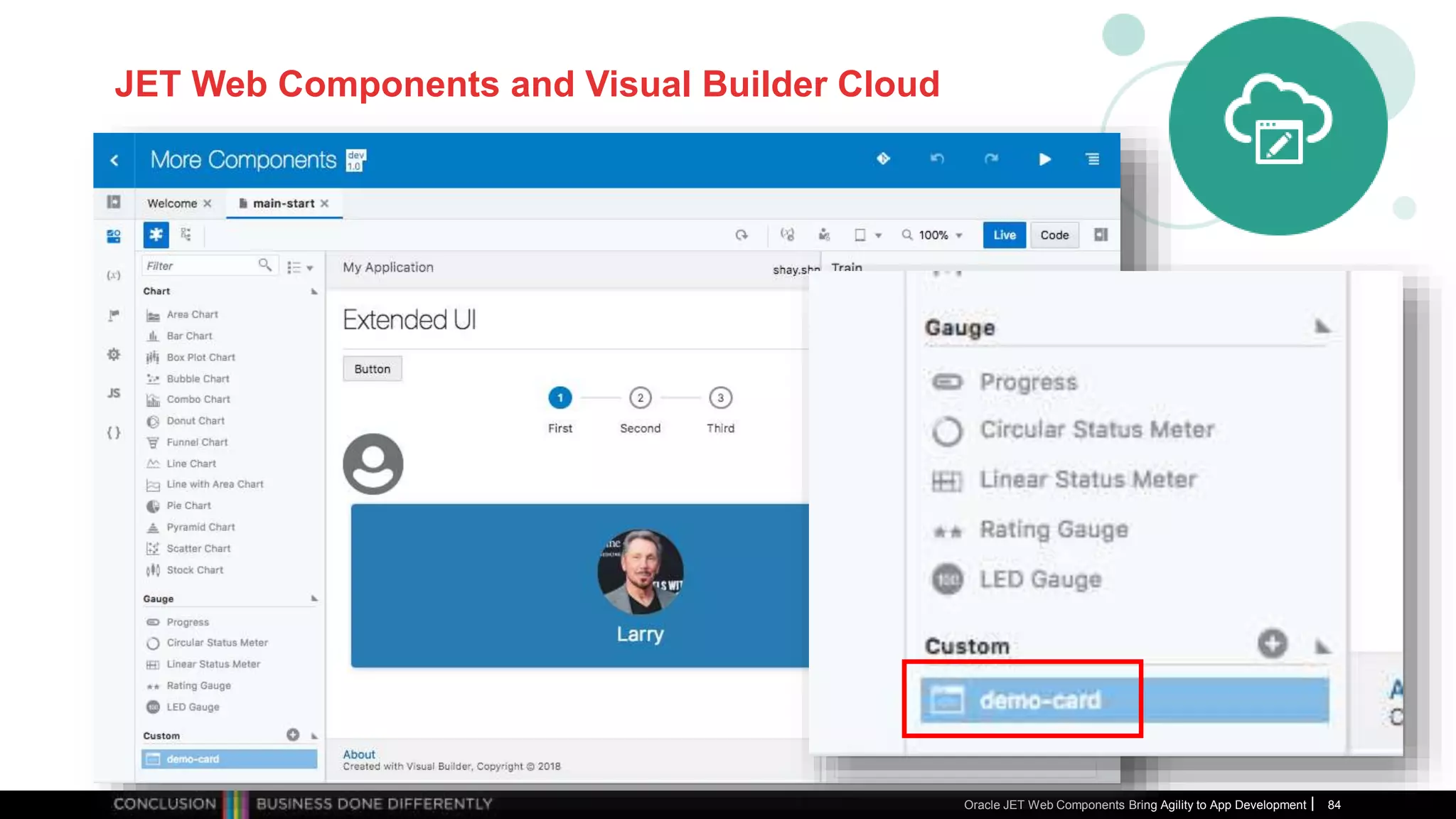Open the About link in footer

coord(359,754)
